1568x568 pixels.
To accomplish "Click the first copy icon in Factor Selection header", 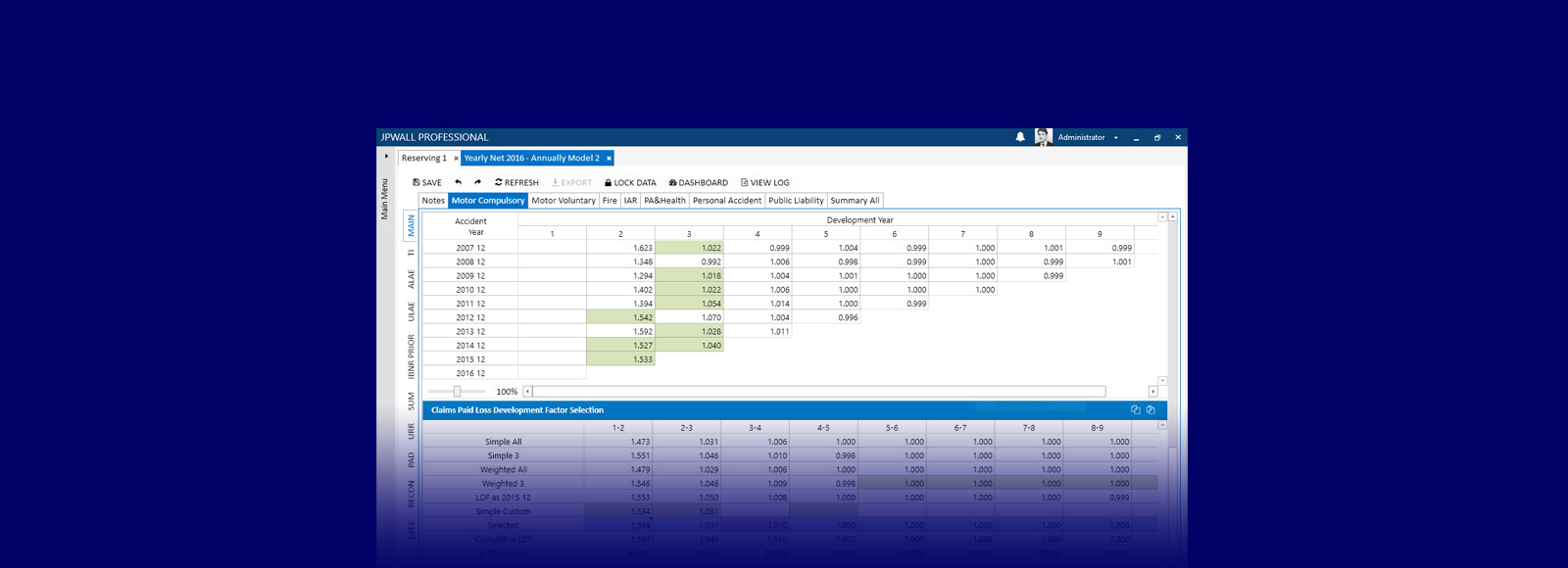I will [x=1136, y=410].
